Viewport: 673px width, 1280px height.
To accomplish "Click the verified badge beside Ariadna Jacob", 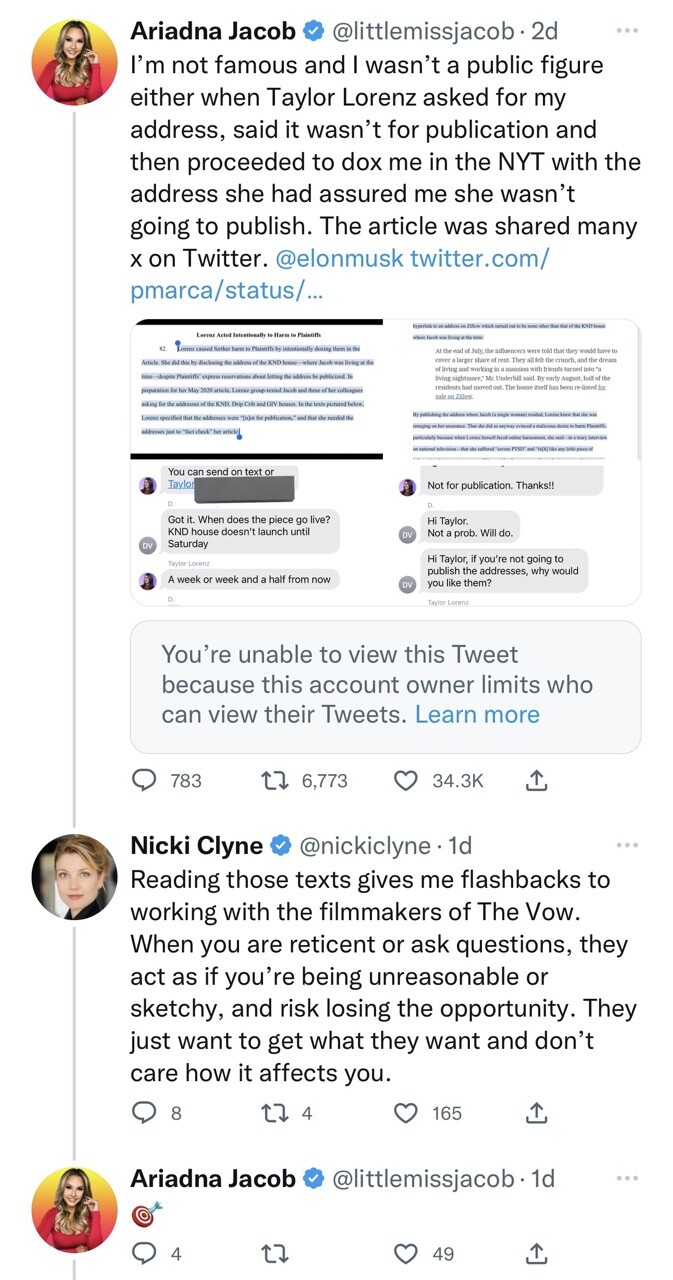I will [x=314, y=31].
